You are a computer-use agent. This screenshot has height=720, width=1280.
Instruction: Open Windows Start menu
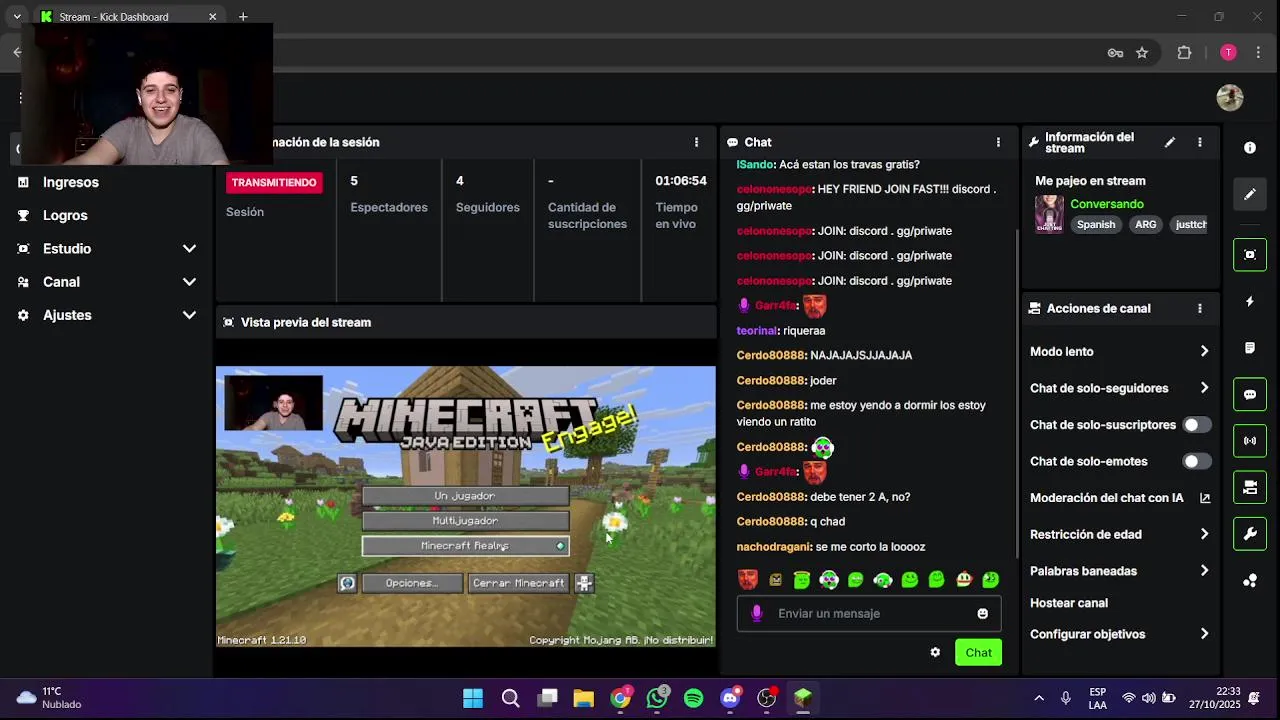pyautogui.click(x=473, y=698)
